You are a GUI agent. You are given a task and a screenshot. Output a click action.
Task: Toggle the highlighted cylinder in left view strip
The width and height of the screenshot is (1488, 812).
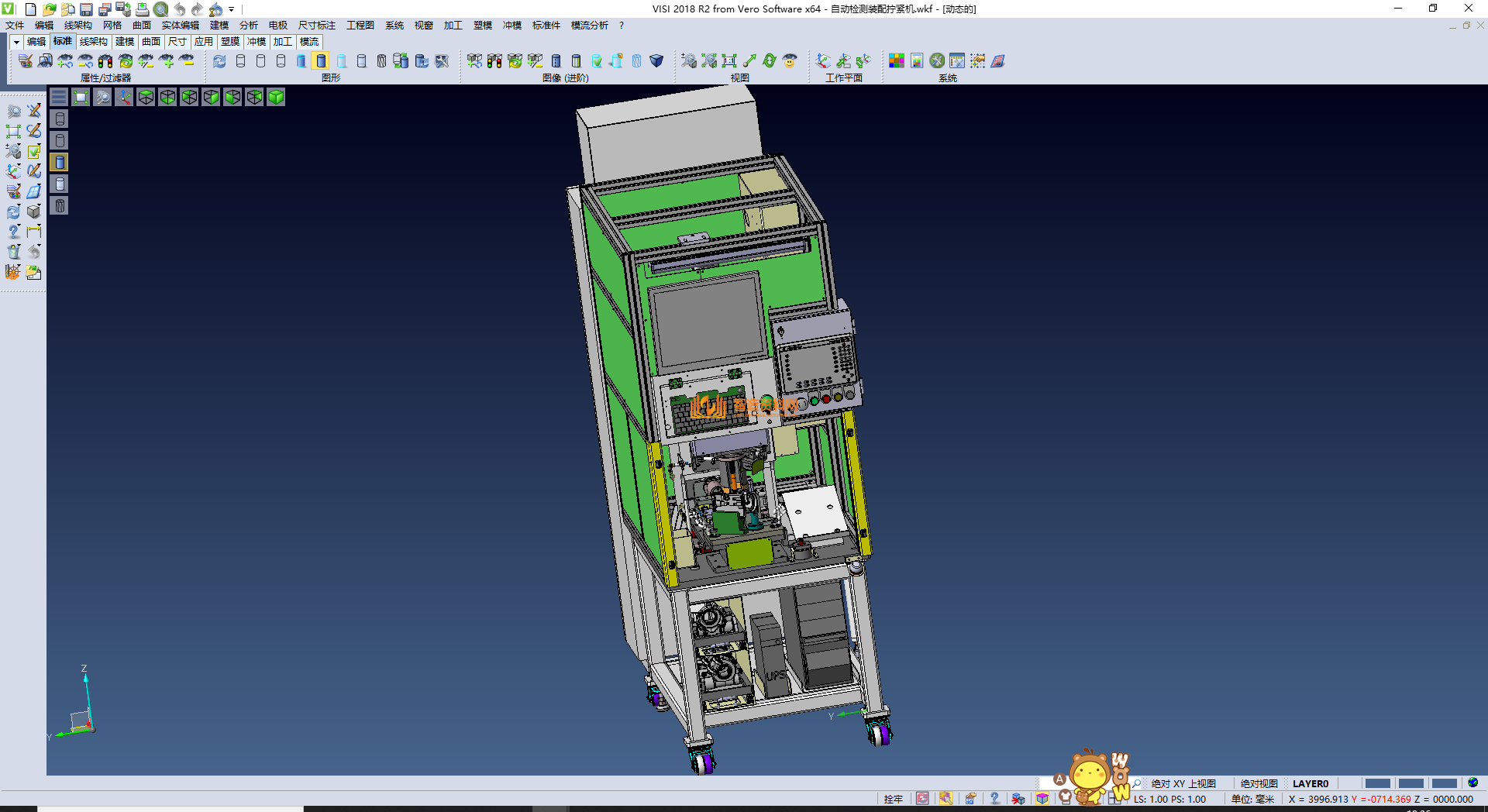60,162
